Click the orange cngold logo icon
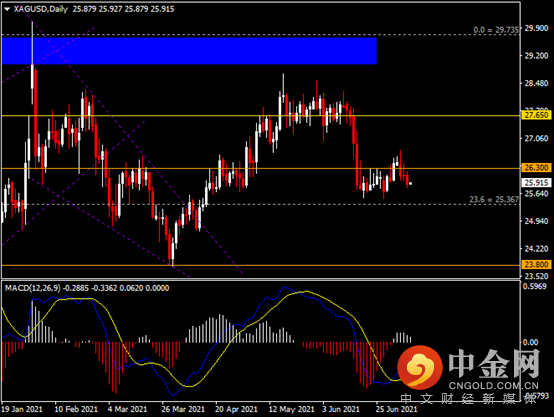 pyautogui.click(x=420, y=367)
